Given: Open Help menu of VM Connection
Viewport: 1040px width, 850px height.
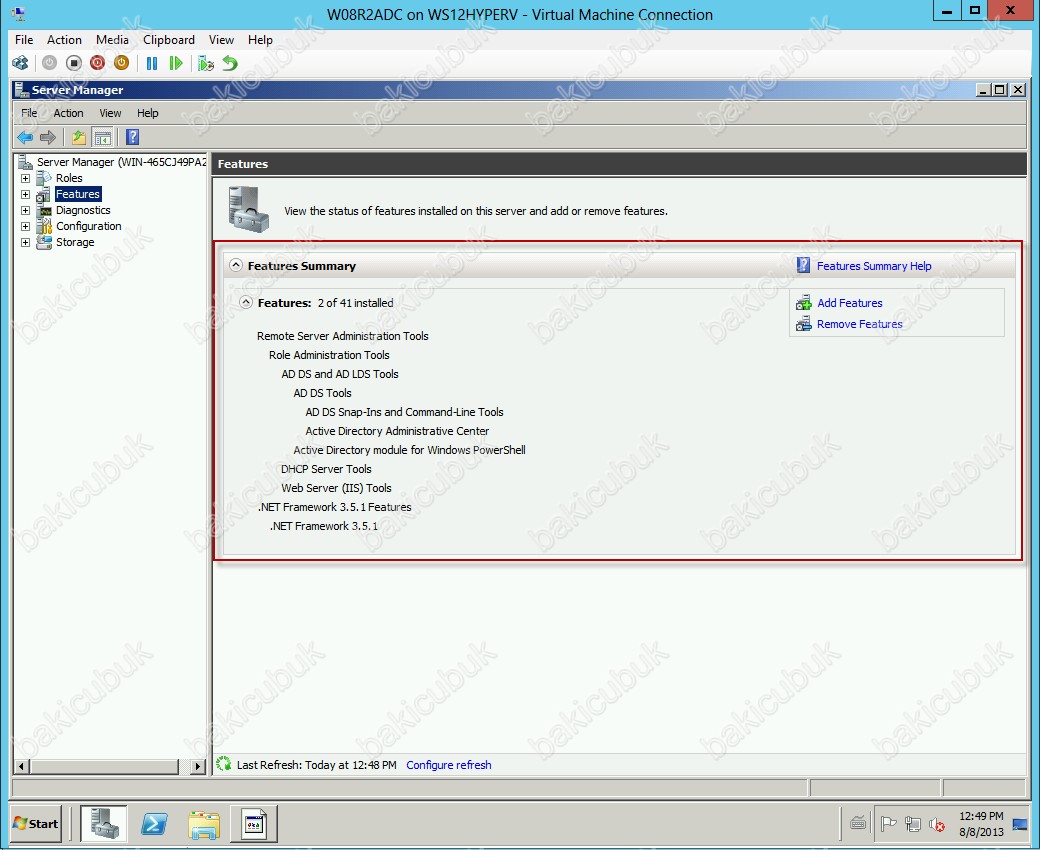Looking at the screenshot, I should [x=260, y=40].
